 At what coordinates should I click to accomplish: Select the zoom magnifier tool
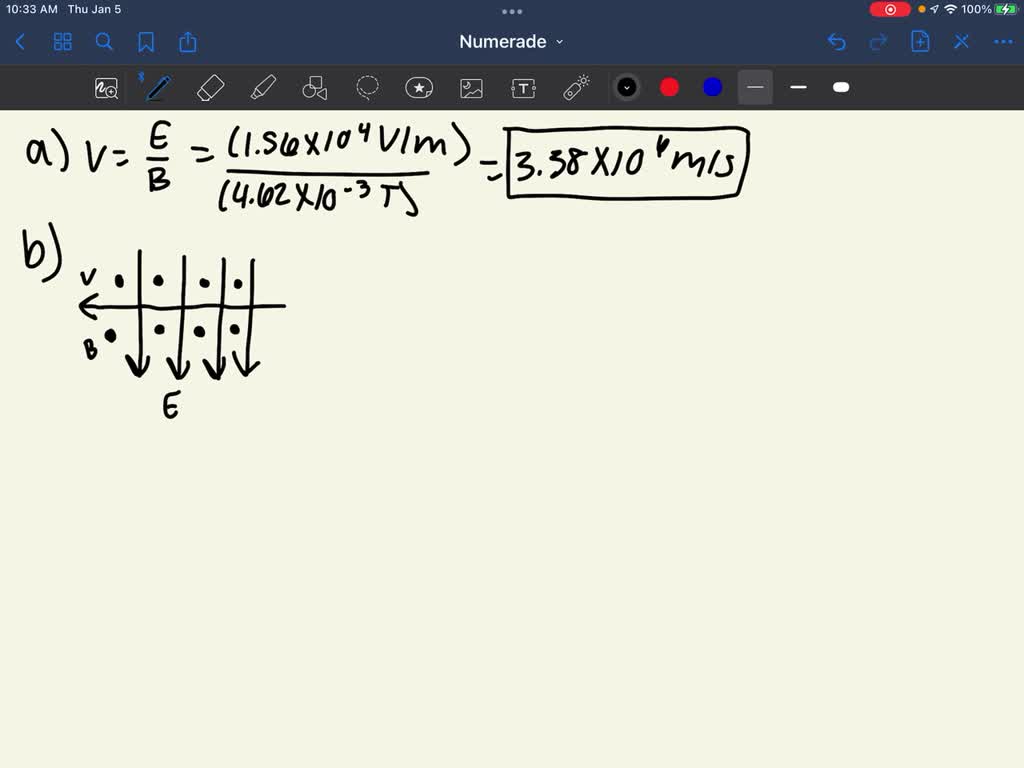pyautogui.click(x=107, y=87)
